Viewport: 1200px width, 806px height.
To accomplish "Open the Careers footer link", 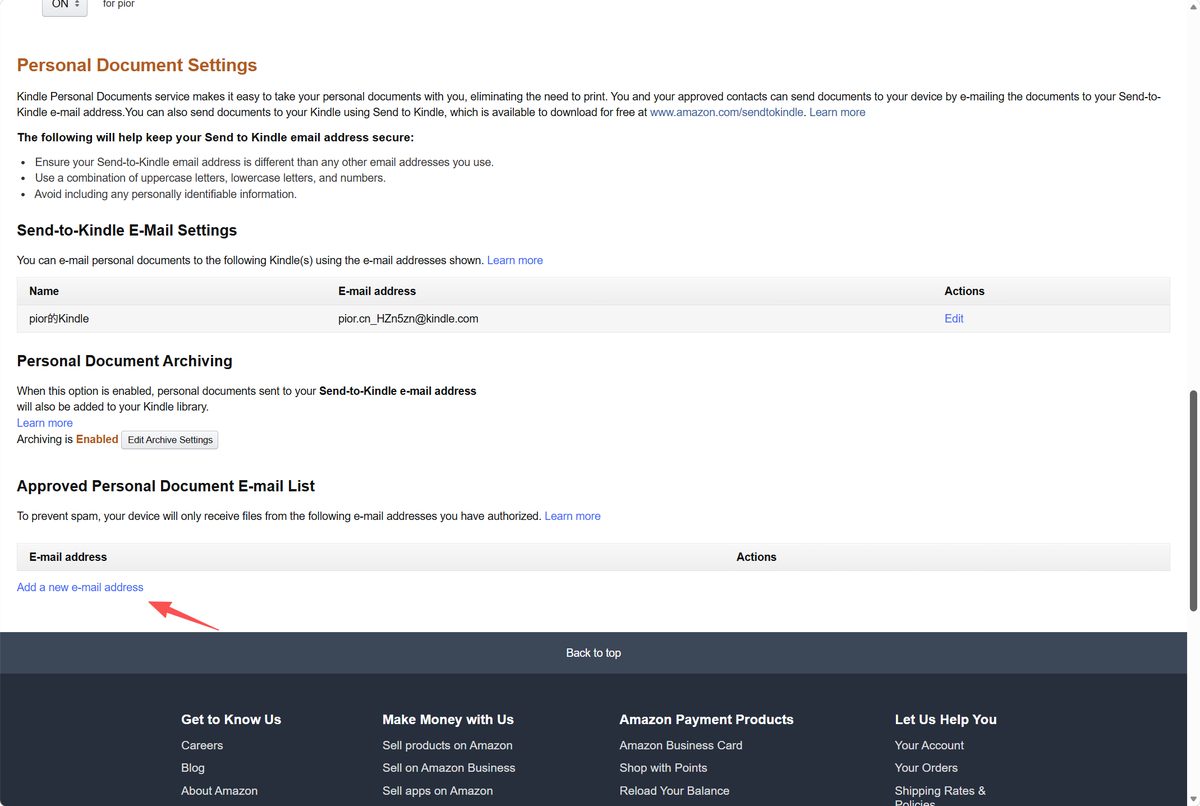I will click(x=202, y=745).
